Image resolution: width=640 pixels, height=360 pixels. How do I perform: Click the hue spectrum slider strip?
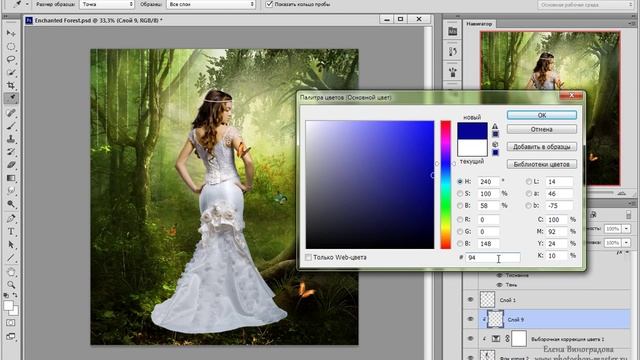tap(445, 184)
